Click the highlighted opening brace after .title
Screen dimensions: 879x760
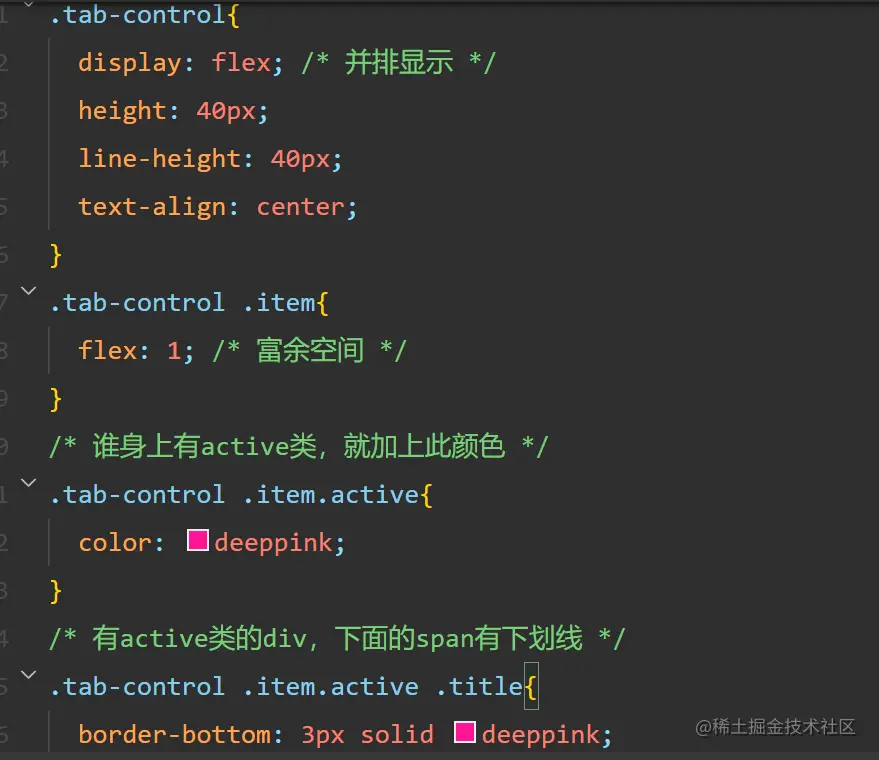tap(531, 686)
